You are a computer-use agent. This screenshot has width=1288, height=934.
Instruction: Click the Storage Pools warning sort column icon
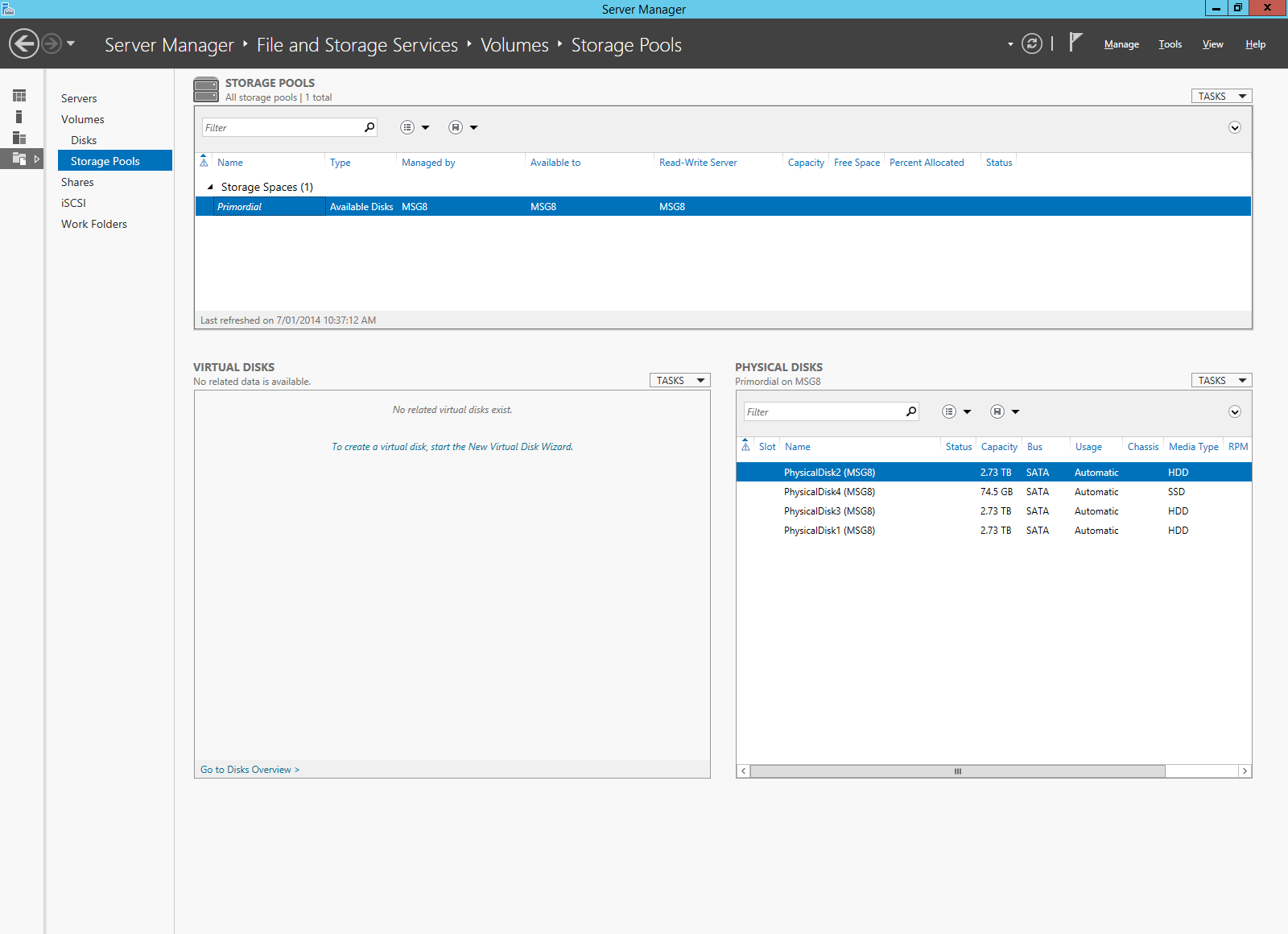point(204,161)
